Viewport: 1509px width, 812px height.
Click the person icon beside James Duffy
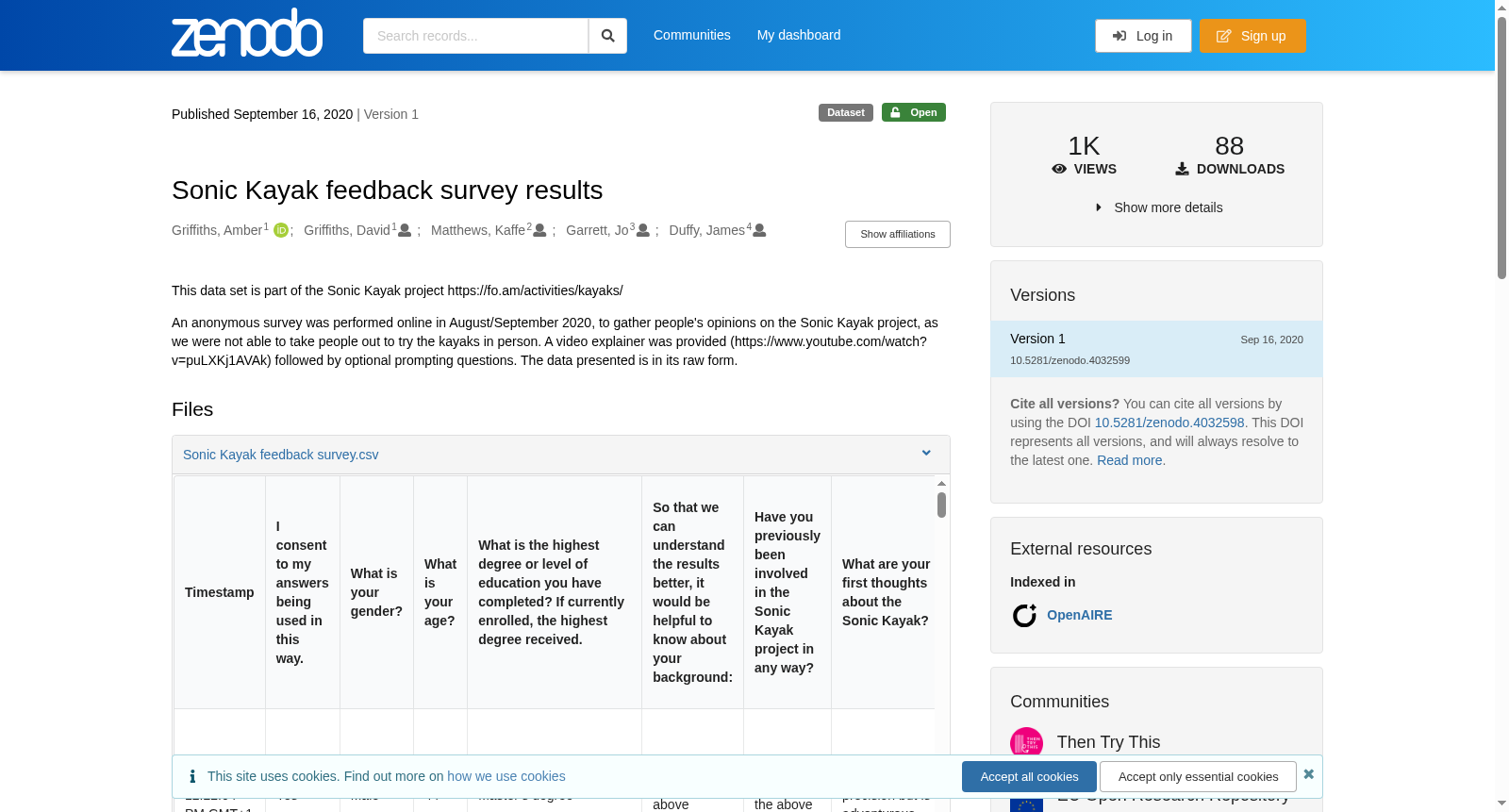tap(759, 230)
